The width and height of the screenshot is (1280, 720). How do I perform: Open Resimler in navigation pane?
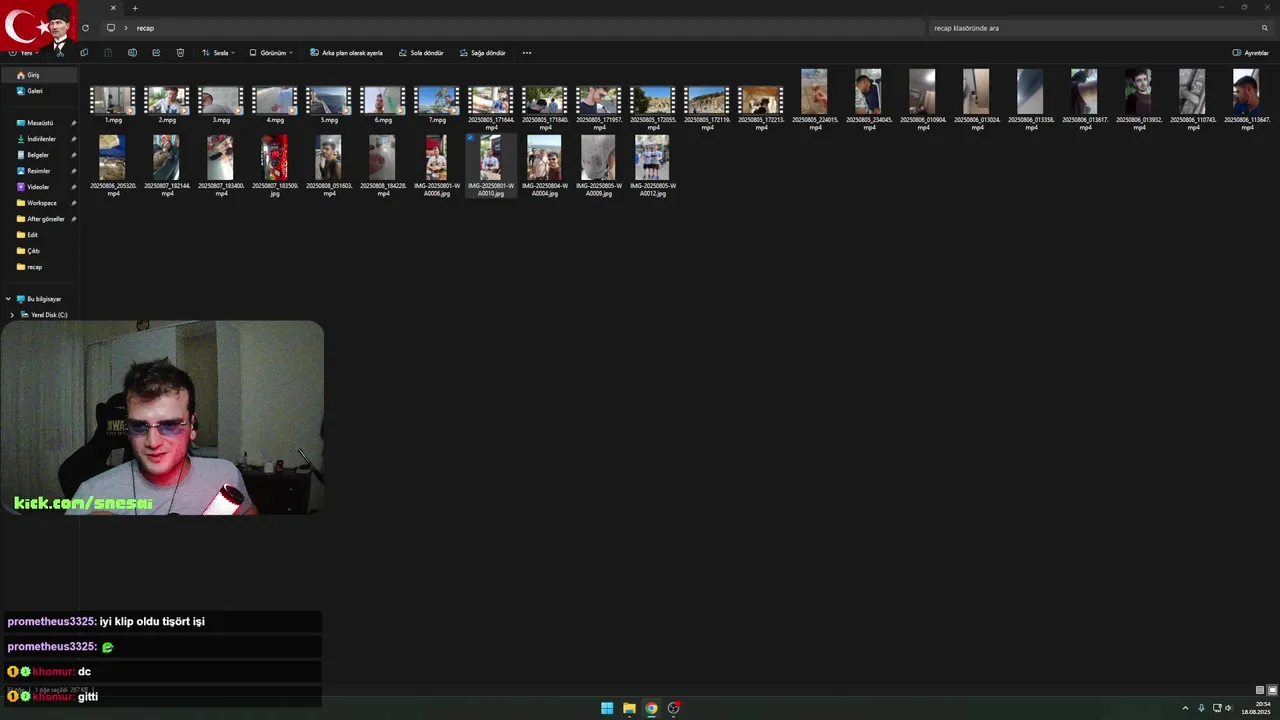[39, 171]
